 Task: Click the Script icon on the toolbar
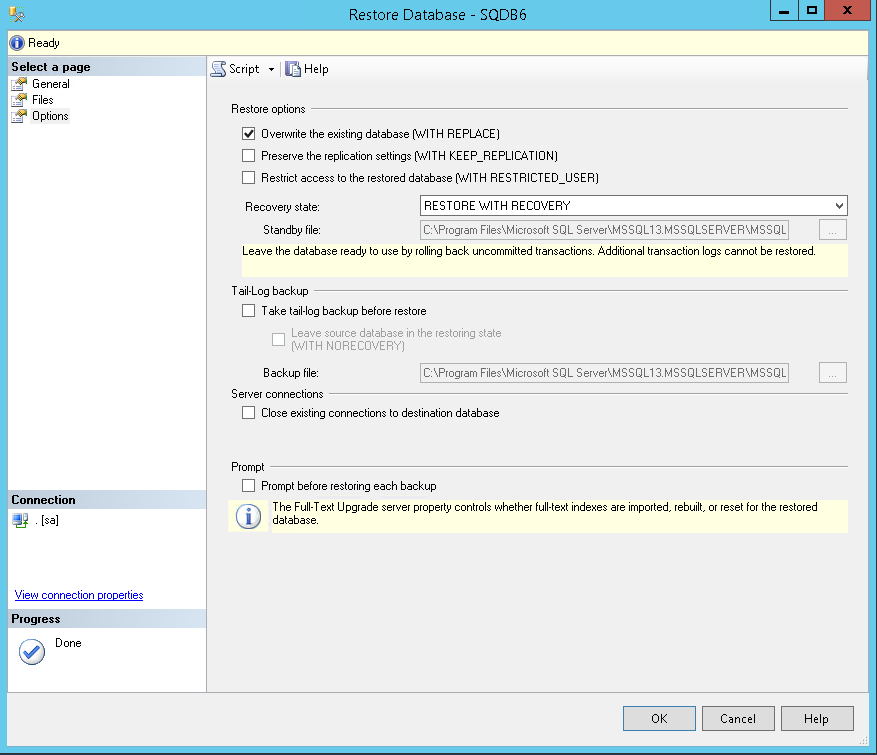tap(220, 68)
